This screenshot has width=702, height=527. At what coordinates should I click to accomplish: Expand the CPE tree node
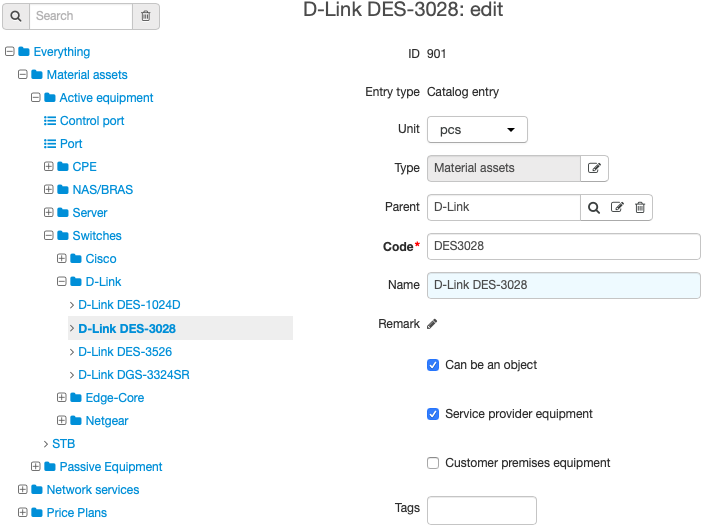[48, 167]
